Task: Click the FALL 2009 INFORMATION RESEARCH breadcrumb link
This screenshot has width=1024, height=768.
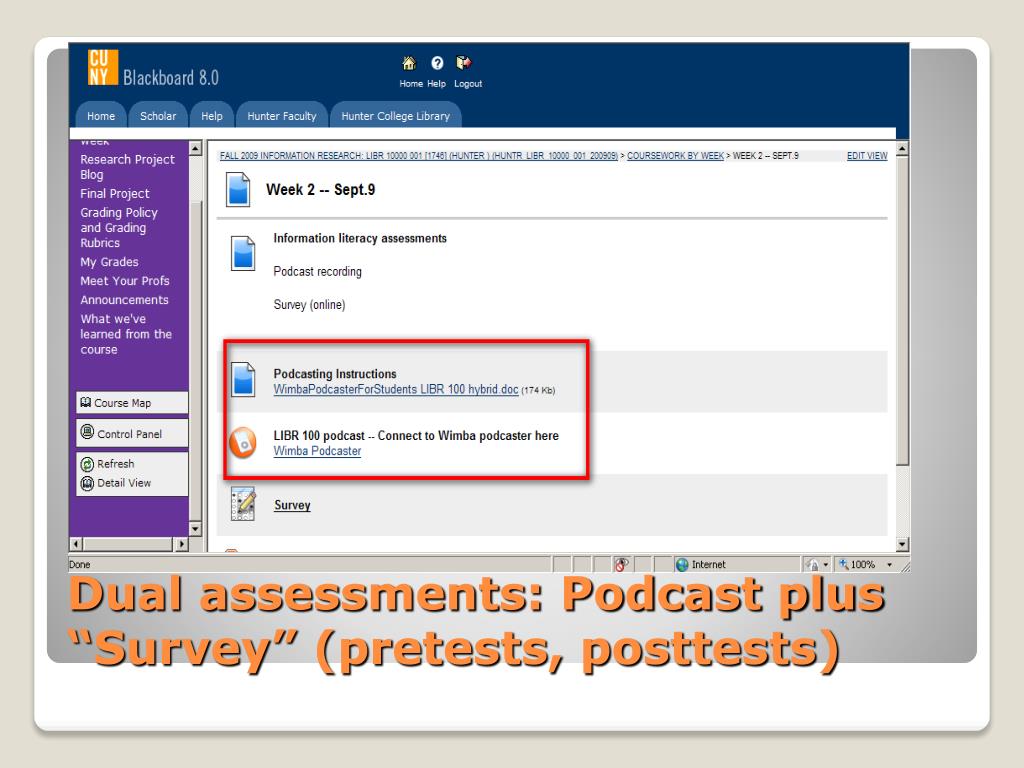Action: coord(419,155)
